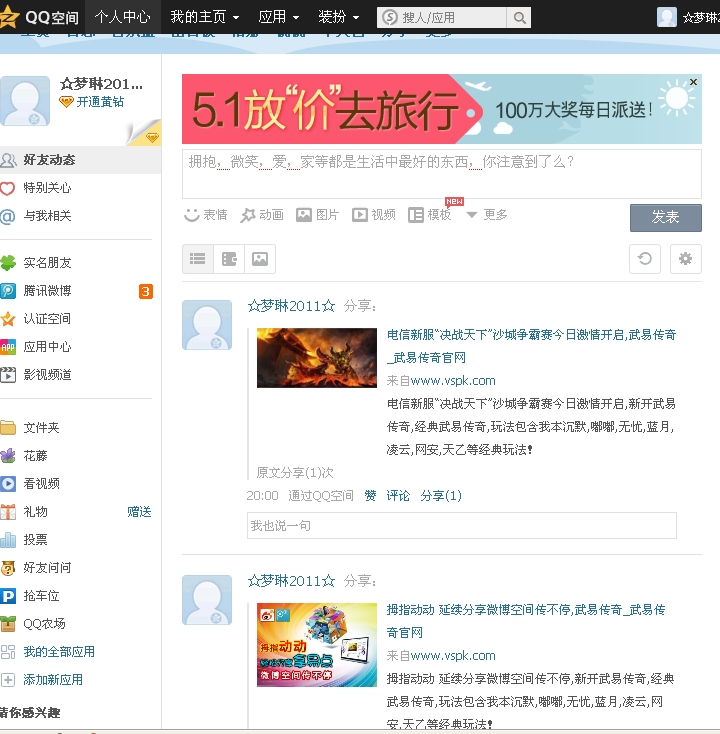Choose 模板 template option
The width and height of the screenshot is (720, 734).
[430, 215]
